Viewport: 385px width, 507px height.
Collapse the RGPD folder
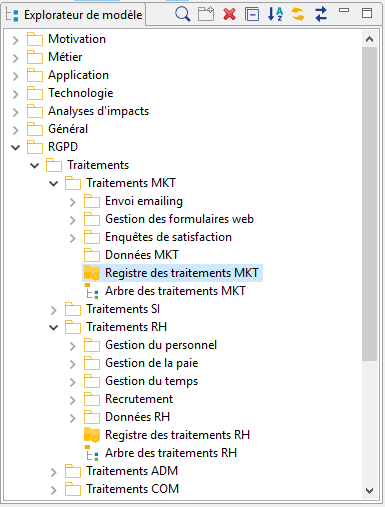(x=15, y=147)
